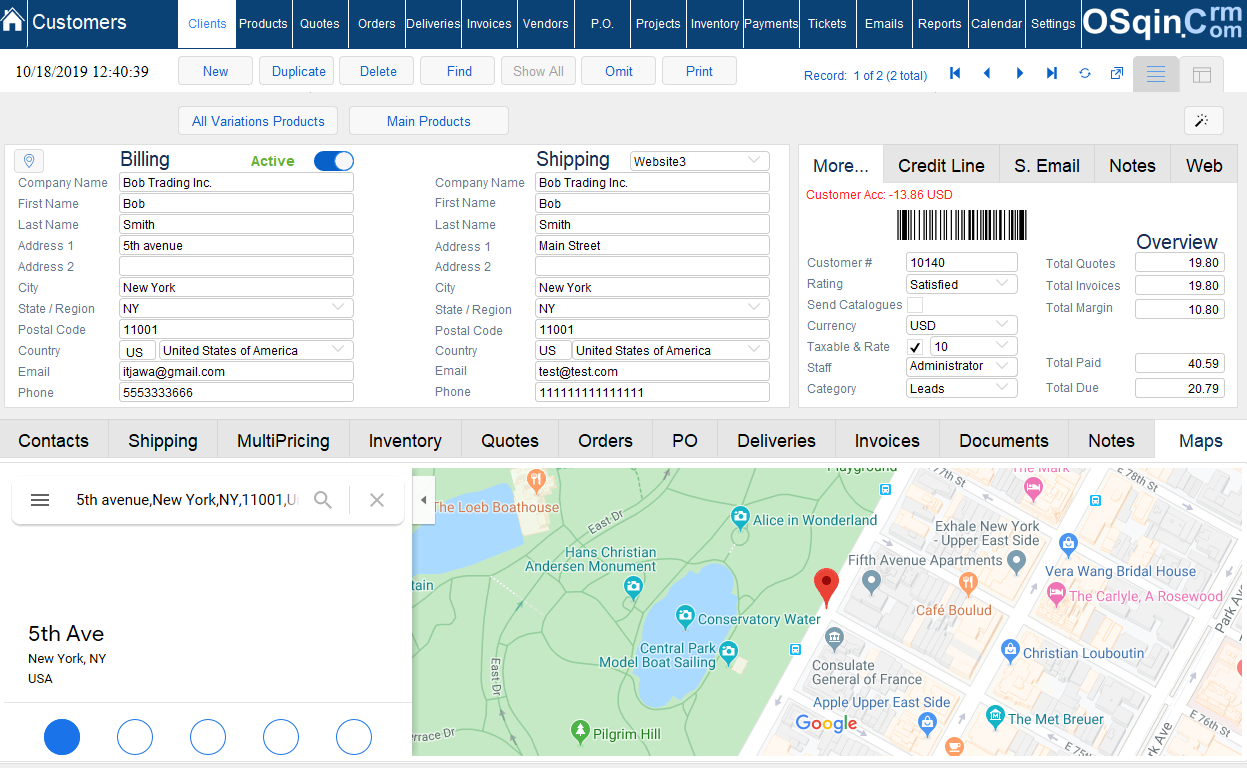This screenshot has width=1247, height=768.
Task: Click the billing Email field
Action: pyautogui.click(x=237, y=371)
